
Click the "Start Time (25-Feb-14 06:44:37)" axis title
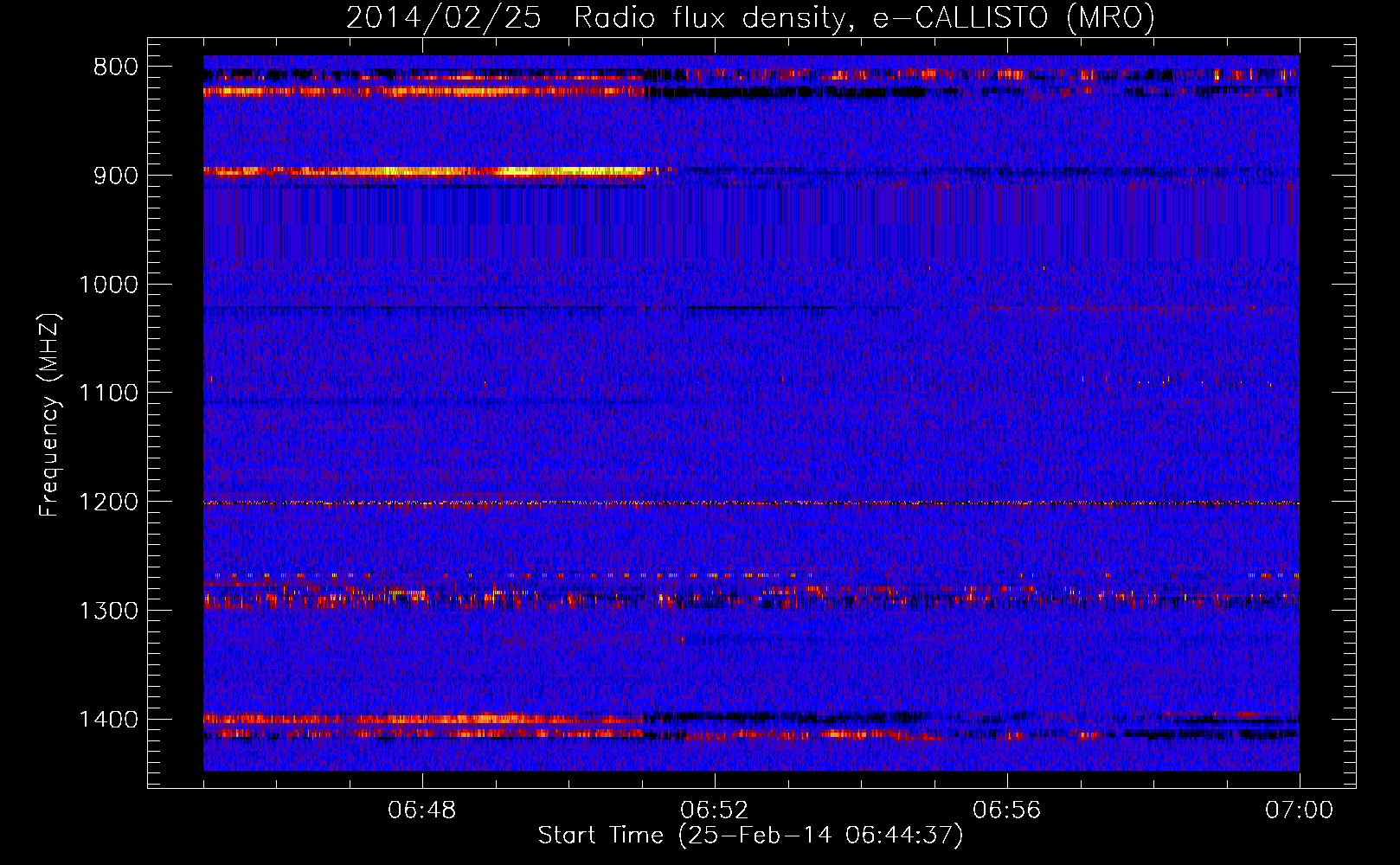click(750, 836)
